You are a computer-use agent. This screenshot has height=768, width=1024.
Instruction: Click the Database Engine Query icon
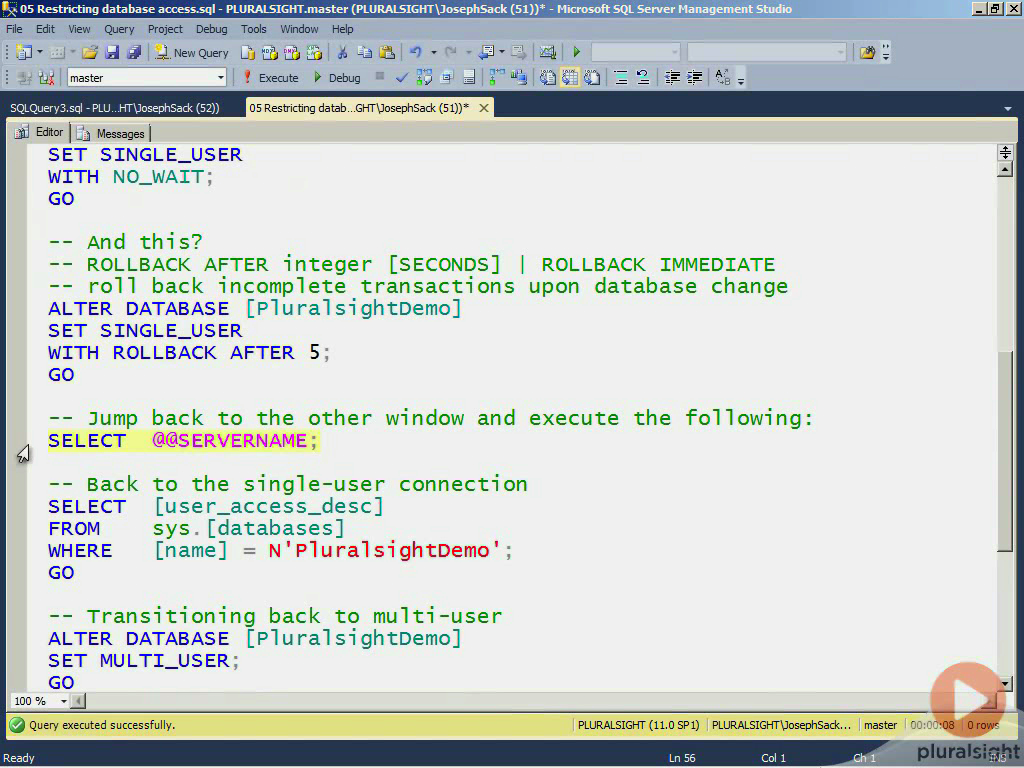pyautogui.click(x=248, y=52)
